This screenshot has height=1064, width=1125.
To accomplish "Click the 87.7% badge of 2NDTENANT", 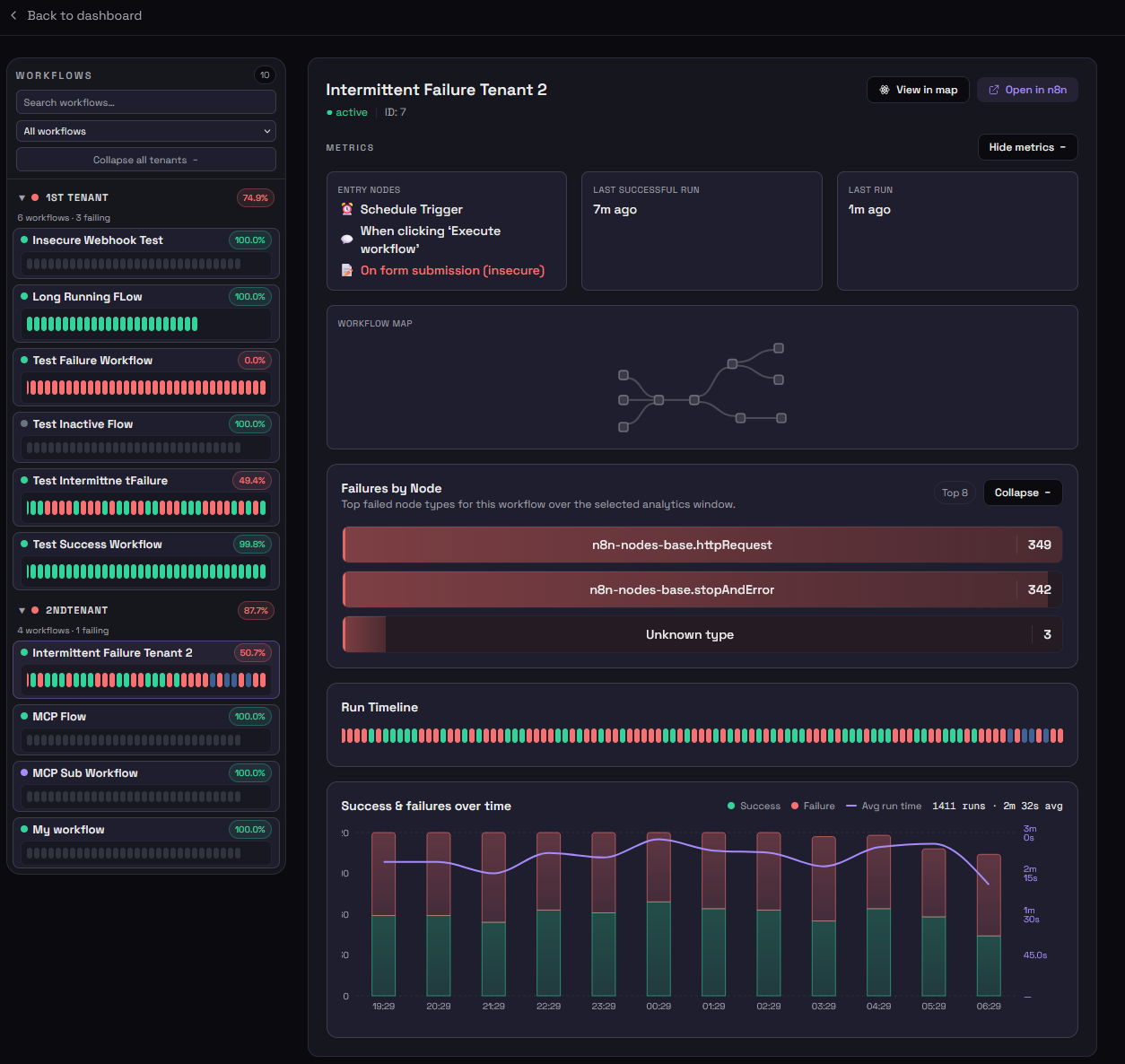I will click(256, 611).
